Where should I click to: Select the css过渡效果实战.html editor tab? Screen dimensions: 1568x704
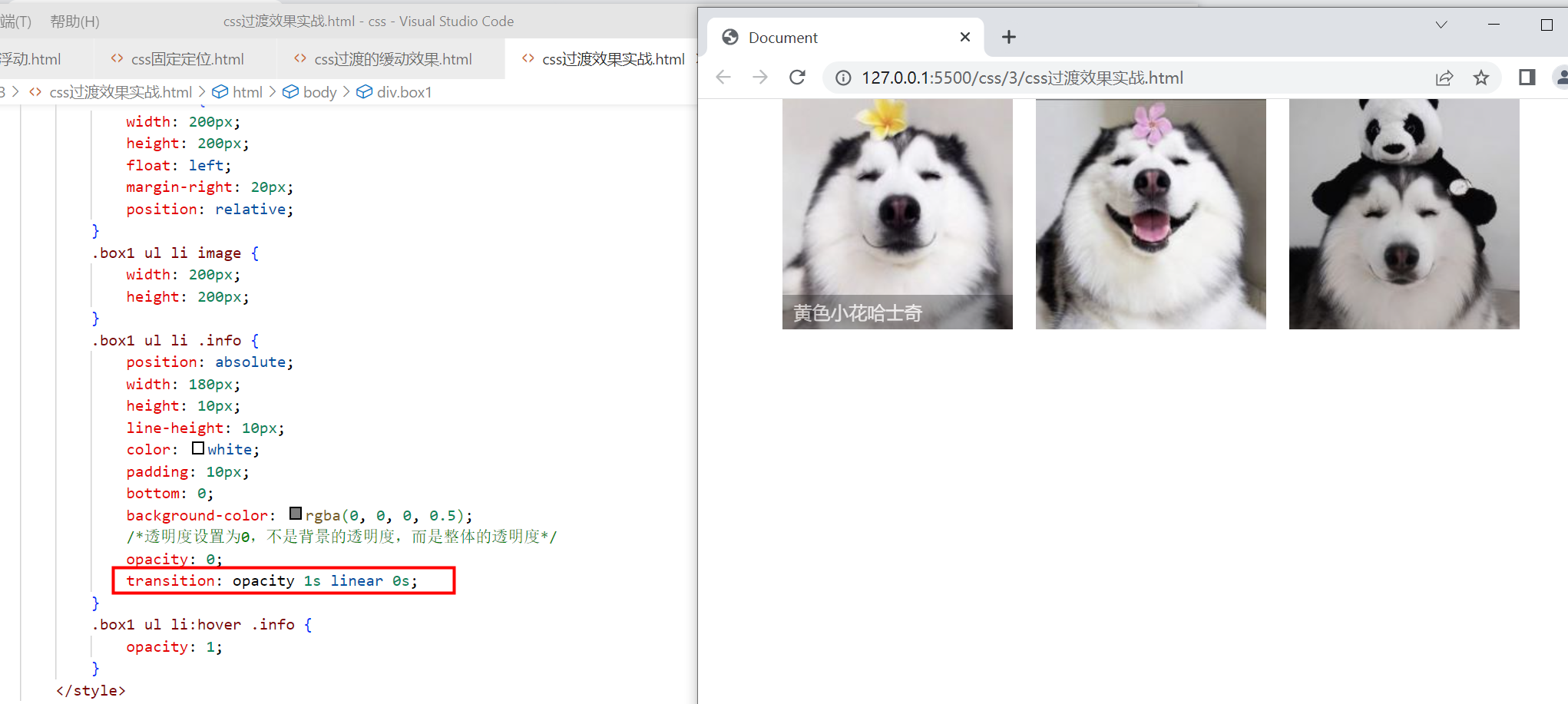(603, 59)
